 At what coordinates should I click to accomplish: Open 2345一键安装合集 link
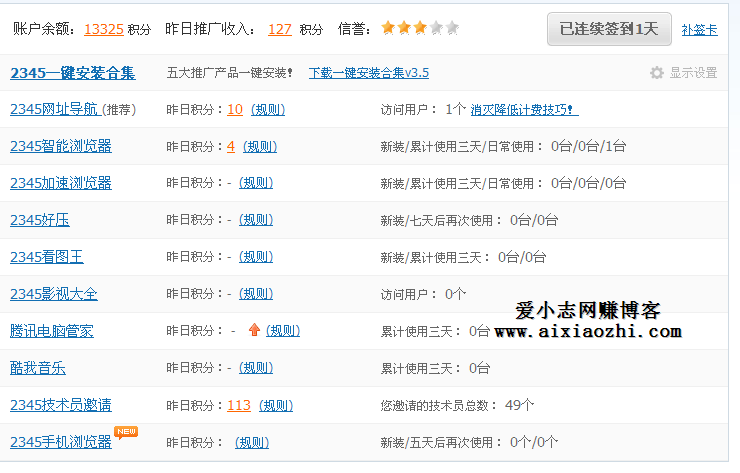click(x=73, y=73)
